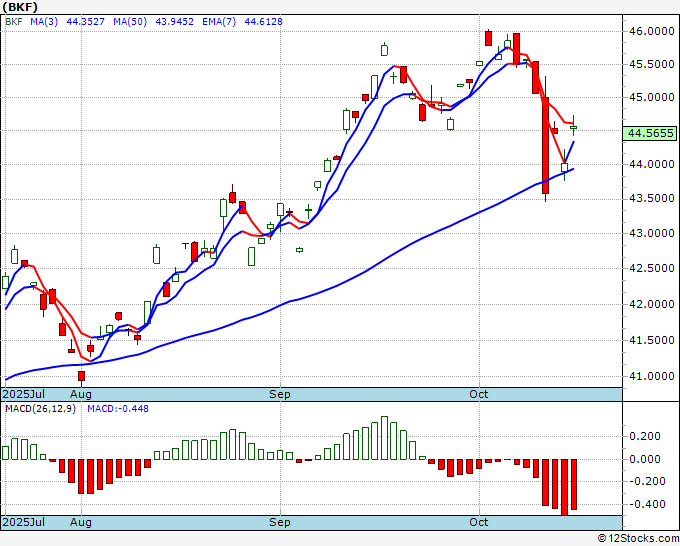The width and height of the screenshot is (680, 546).
Task: Click the 46.0000 price axis label
Action: click(x=652, y=31)
